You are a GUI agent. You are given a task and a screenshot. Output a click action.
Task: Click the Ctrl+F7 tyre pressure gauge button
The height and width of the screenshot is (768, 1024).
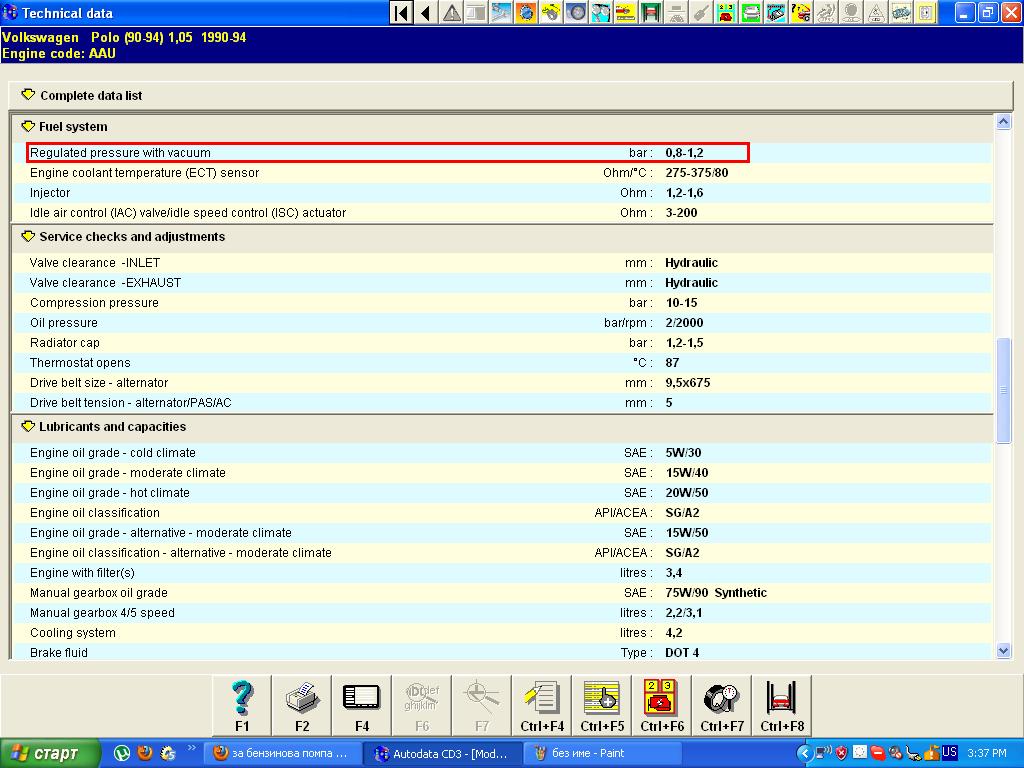[722, 705]
